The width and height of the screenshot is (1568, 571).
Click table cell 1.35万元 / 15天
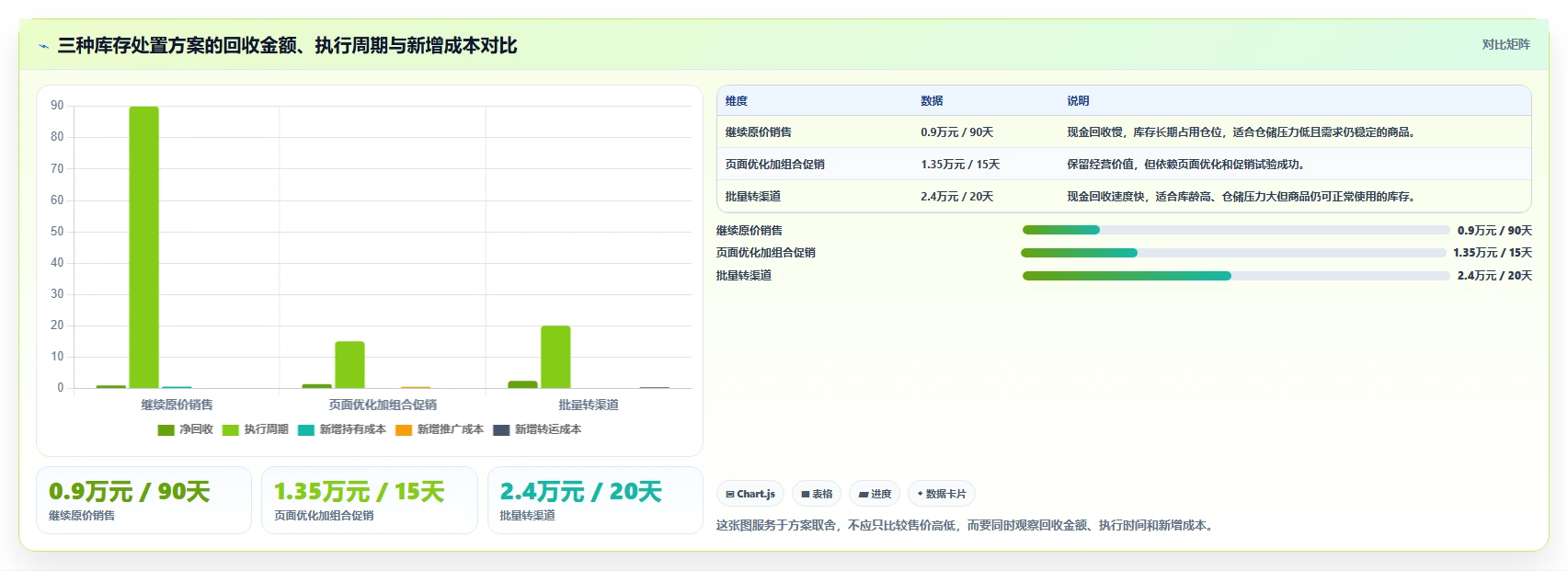pyautogui.click(x=960, y=165)
